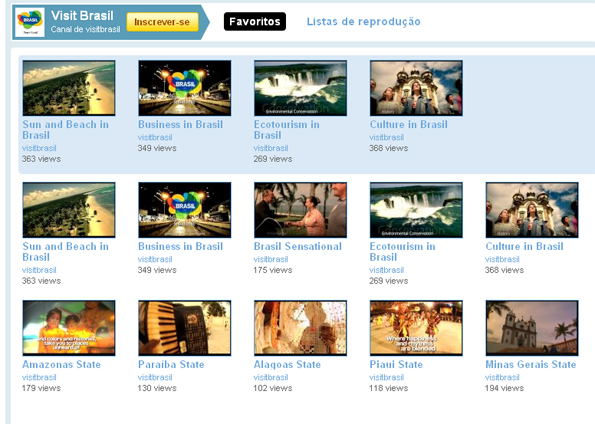Viewport: 595px width, 424px height.
Task: Click the second-row Culture in Brasil title
Action: pyautogui.click(x=524, y=246)
